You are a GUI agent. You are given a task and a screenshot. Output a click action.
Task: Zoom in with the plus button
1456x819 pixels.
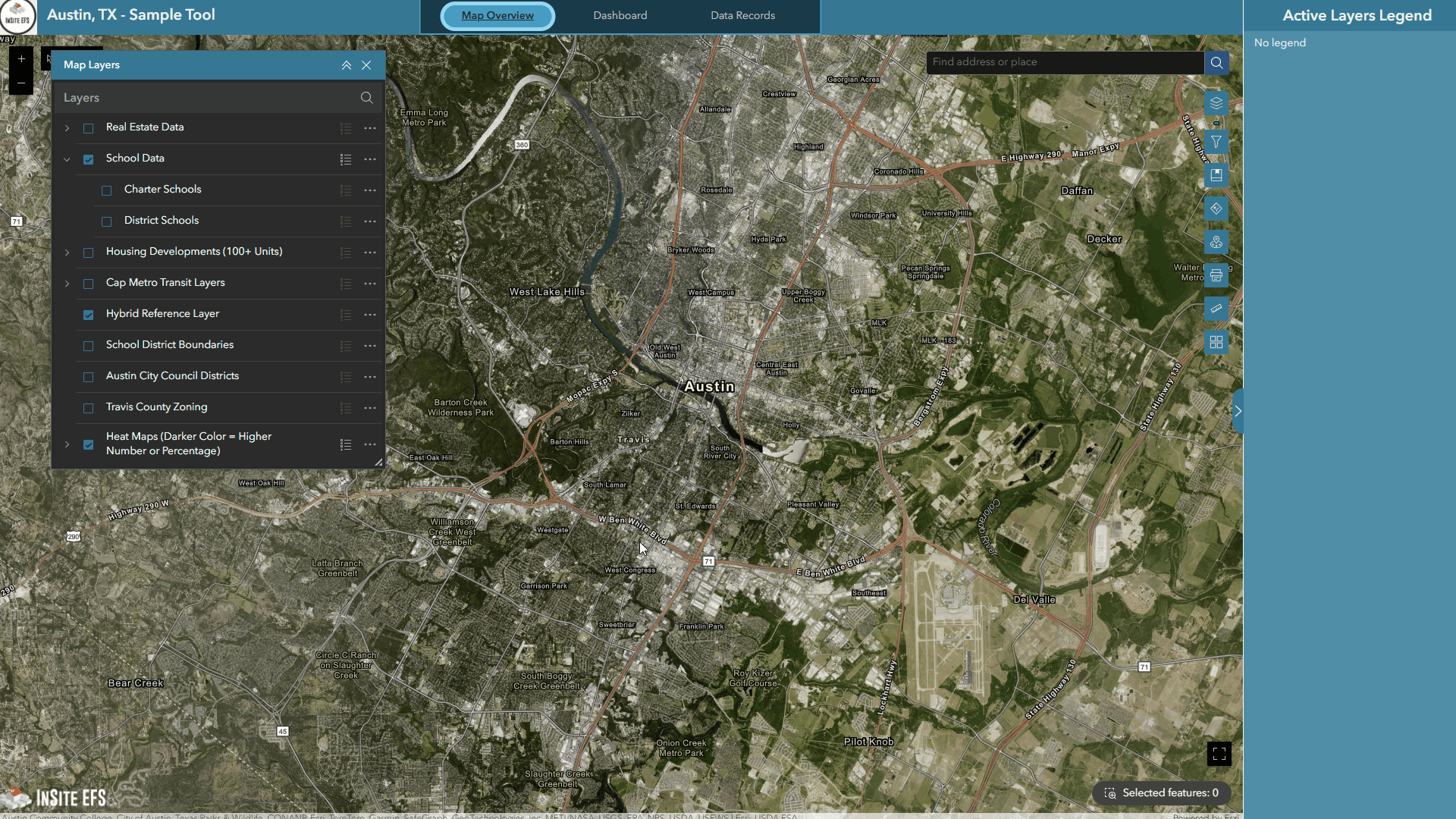(21, 58)
